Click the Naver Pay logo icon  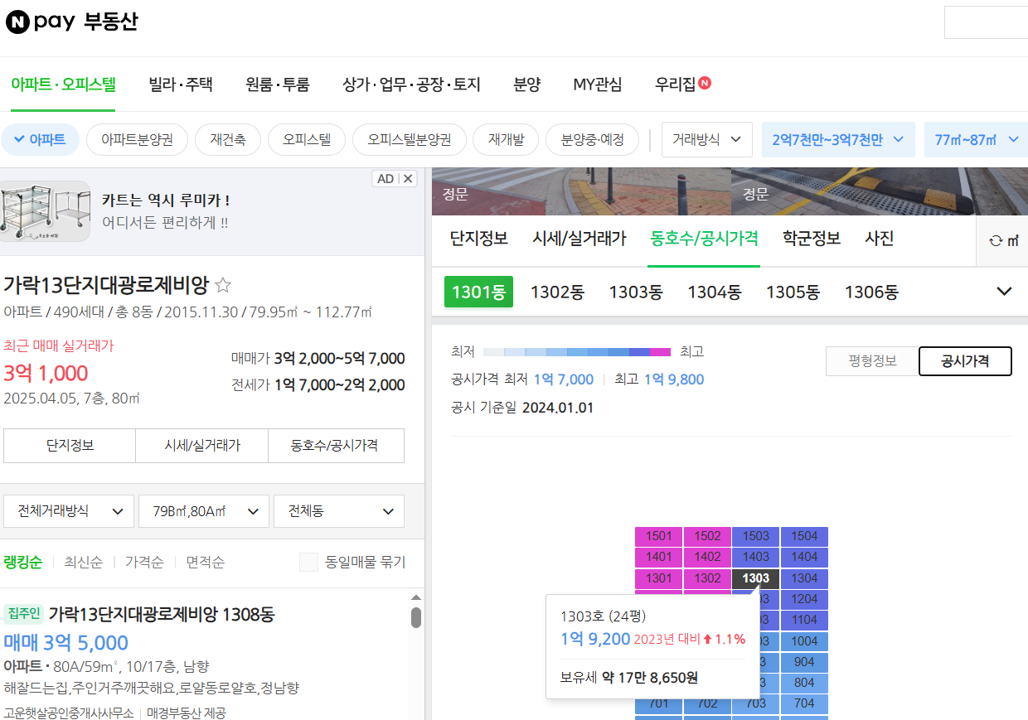[16, 21]
